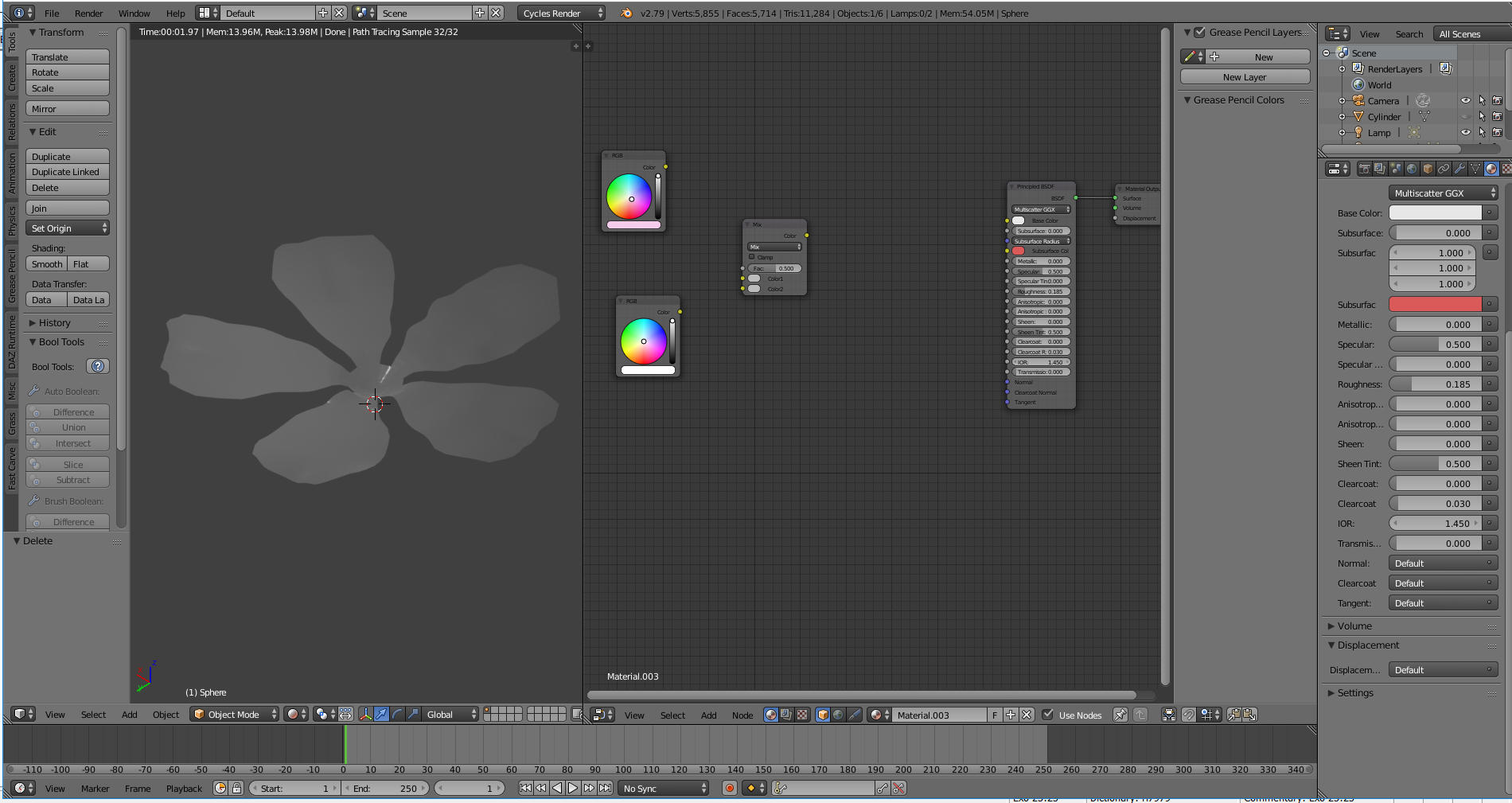Screen dimensions: 1512x803
Task: Click paste nodes from clipboard icon
Action: click(1250, 715)
